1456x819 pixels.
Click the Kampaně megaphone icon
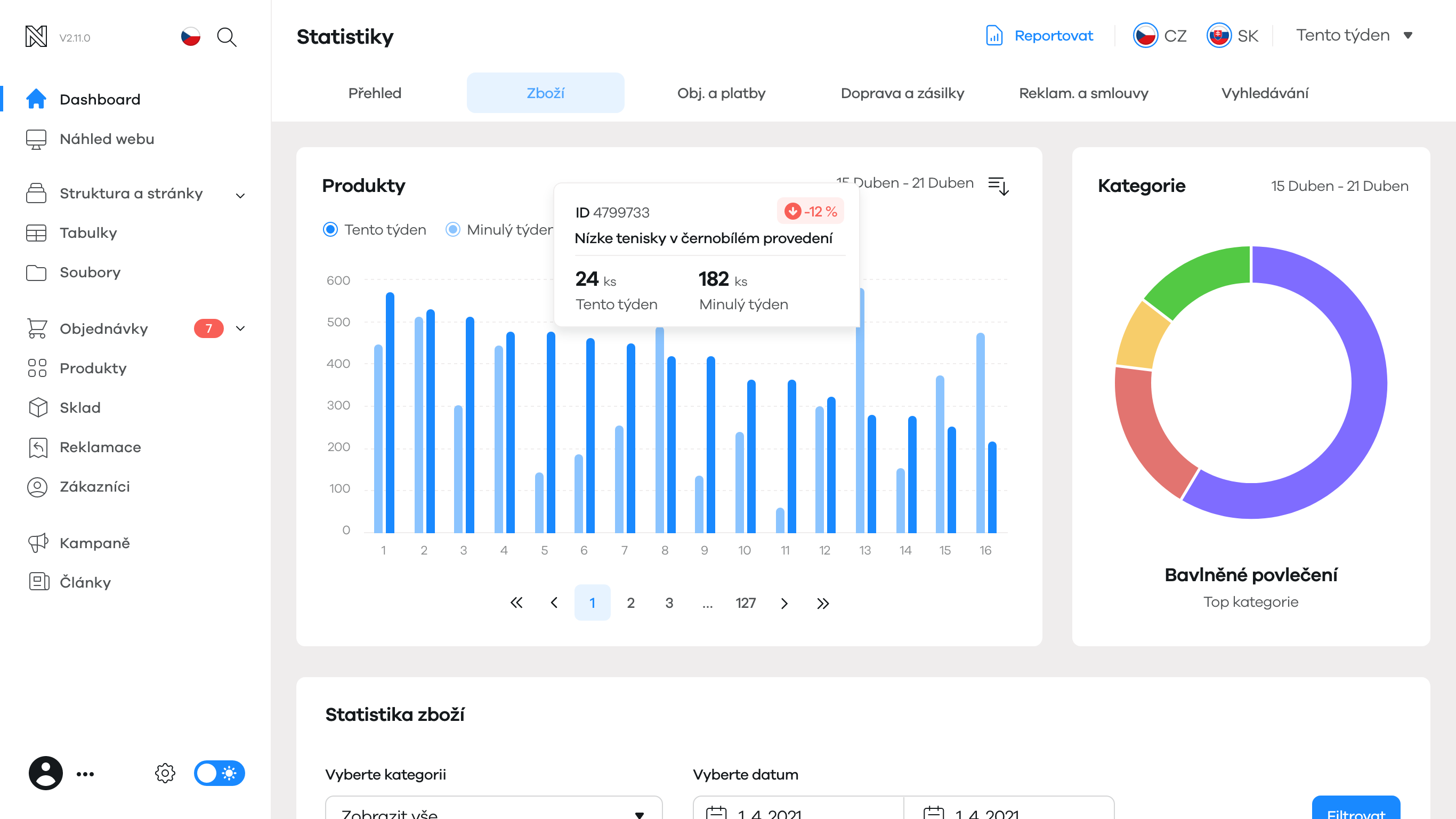click(x=37, y=542)
